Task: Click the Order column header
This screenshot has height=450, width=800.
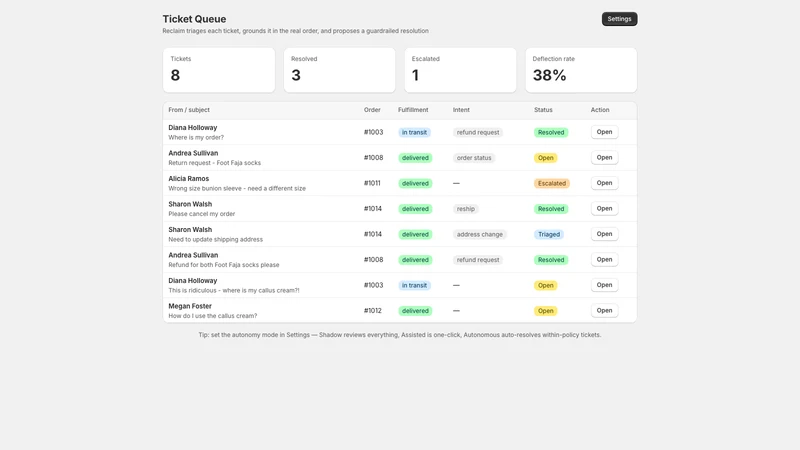Action: [372, 110]
